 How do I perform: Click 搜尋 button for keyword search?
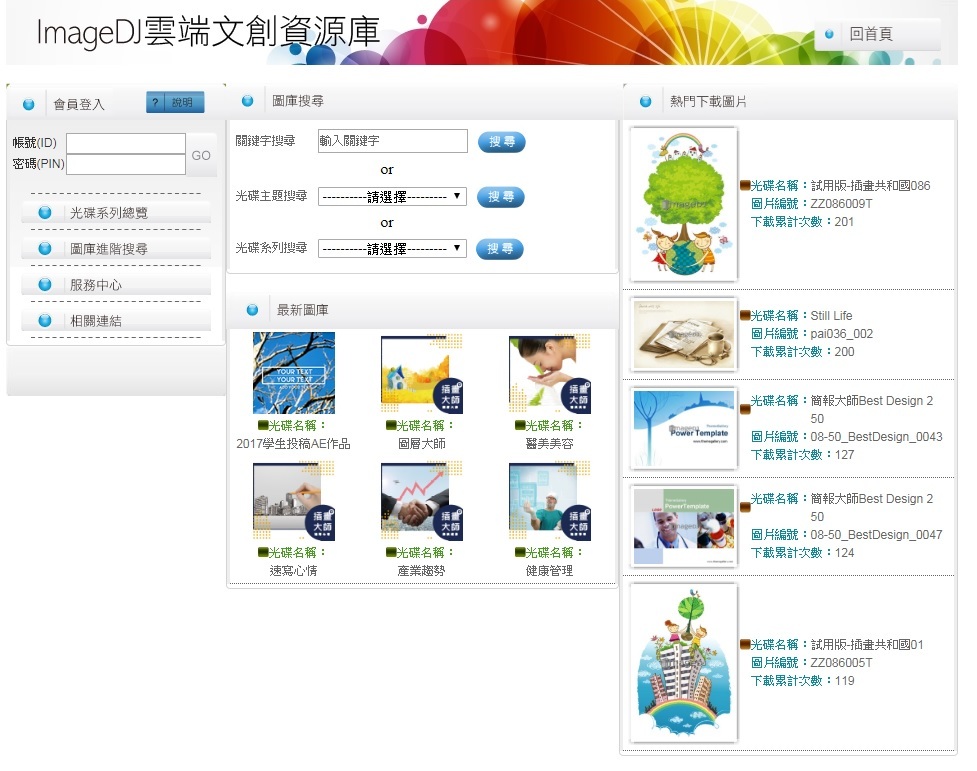pyautogui.click(x=502, y=142)
